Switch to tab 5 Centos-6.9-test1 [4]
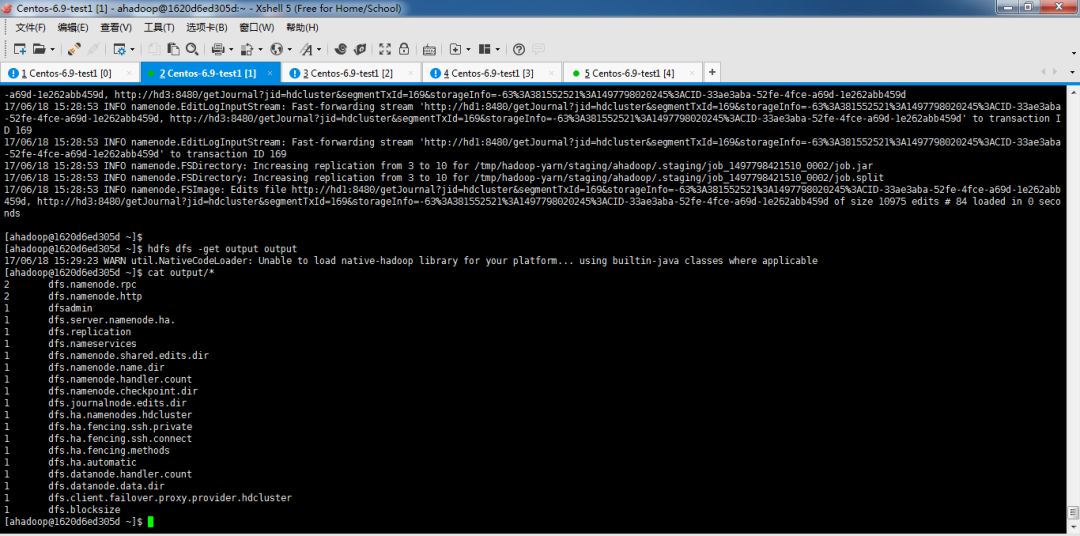Viewport: 1080px width, 536px height. 633,73
